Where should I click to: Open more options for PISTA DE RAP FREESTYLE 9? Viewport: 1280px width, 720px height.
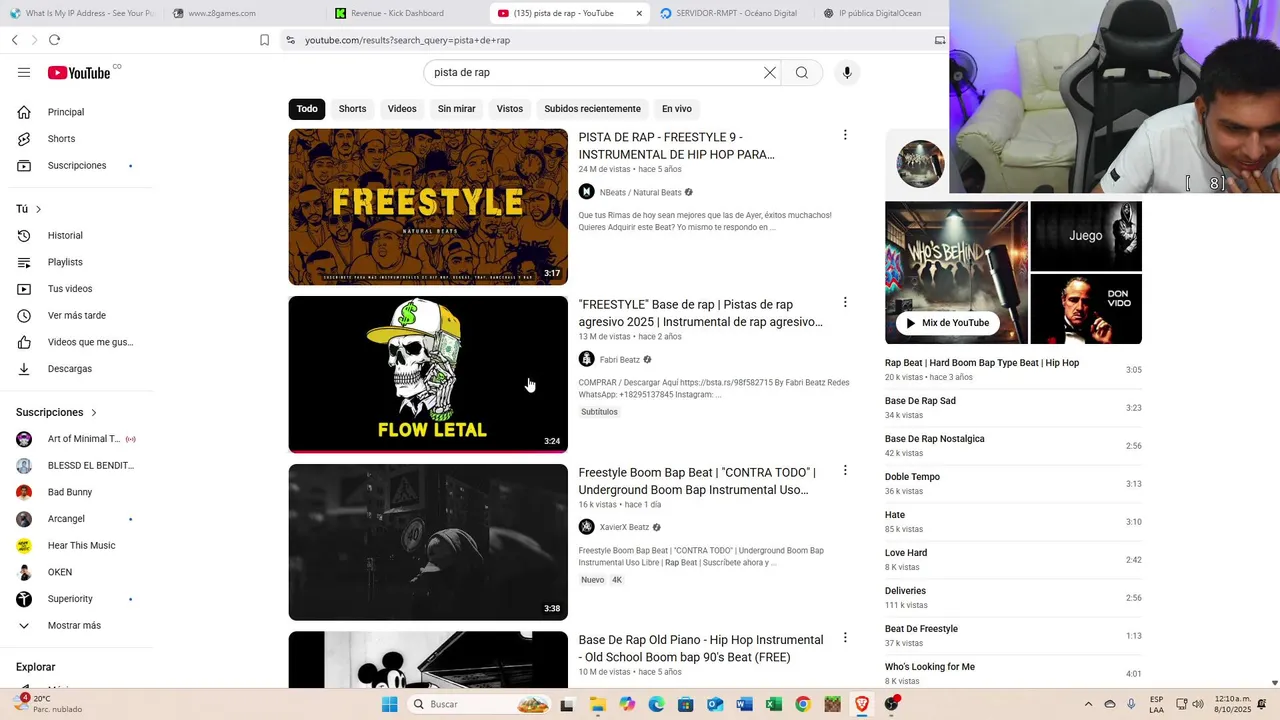click(845, 135)
